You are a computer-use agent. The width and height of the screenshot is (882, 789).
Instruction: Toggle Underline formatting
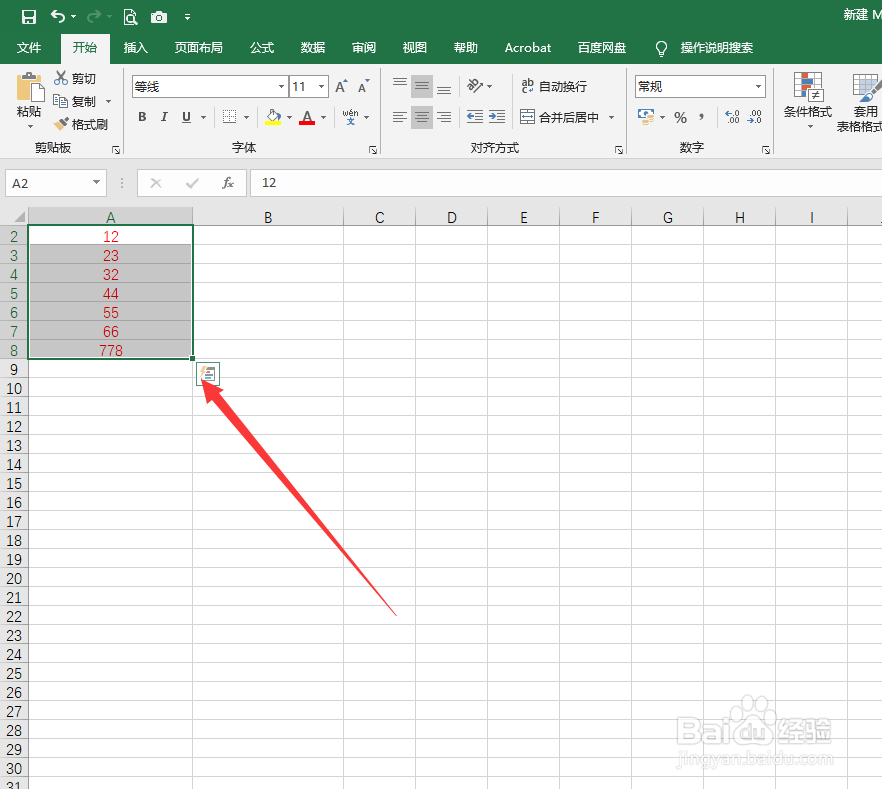coord(186,117)
